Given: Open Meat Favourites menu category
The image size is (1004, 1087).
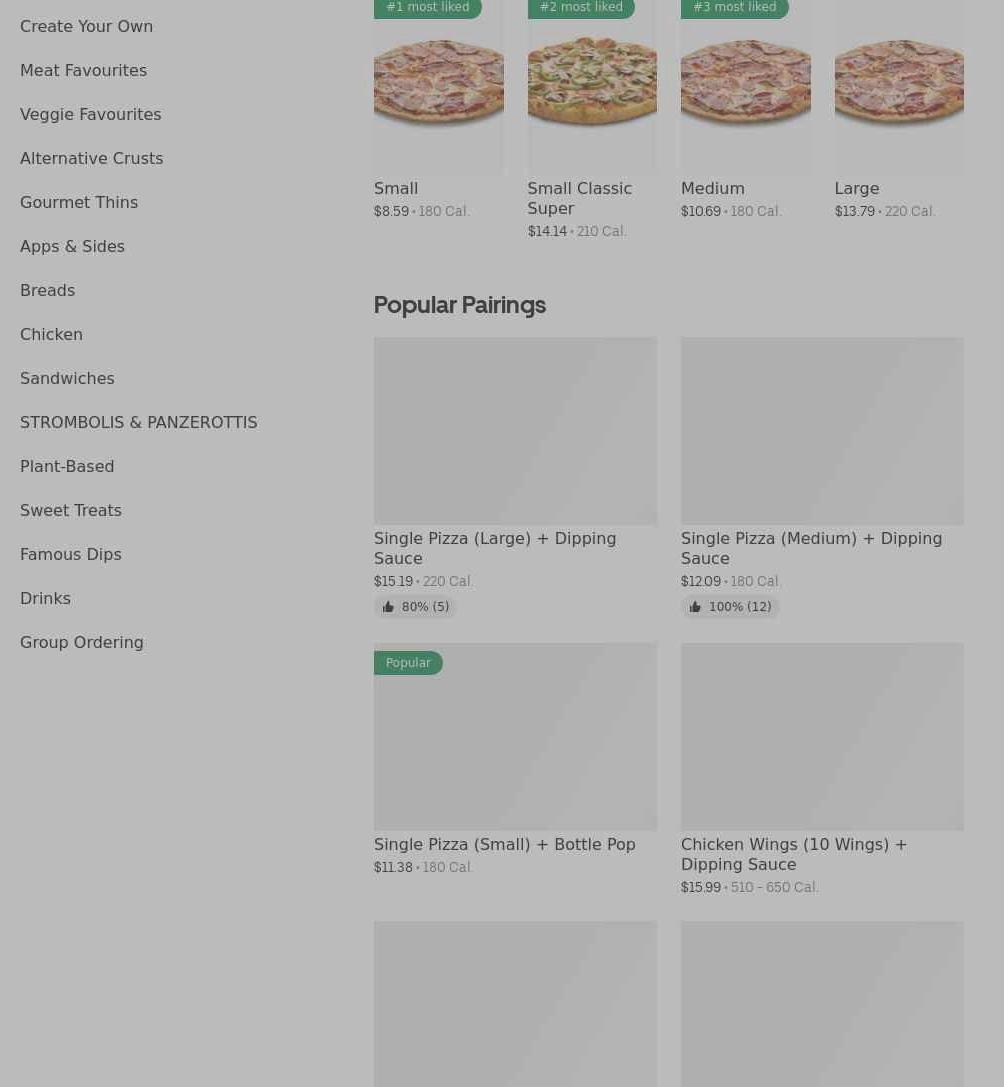Looking at the screenshot, I should (x=83, y=70).
